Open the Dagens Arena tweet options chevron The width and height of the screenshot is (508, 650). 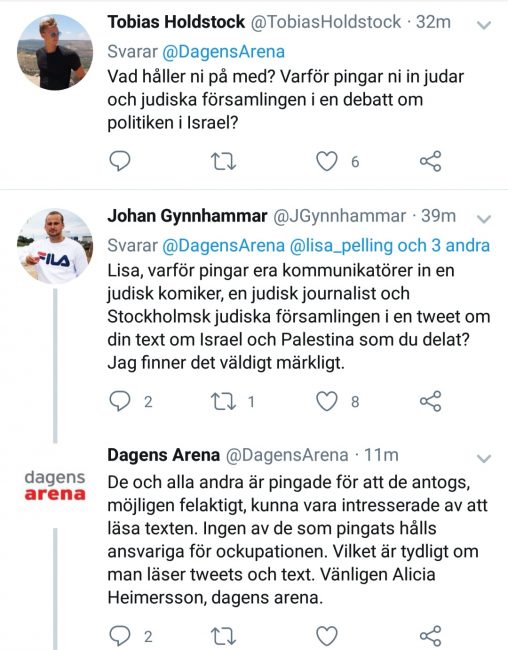[x=484, y=458]
